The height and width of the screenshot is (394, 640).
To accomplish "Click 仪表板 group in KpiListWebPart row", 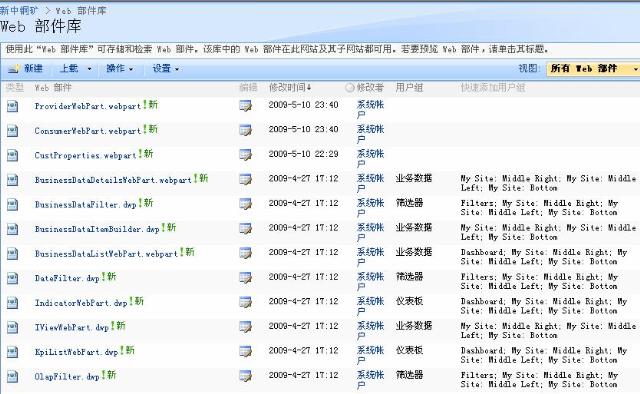I will pos(409,350).
